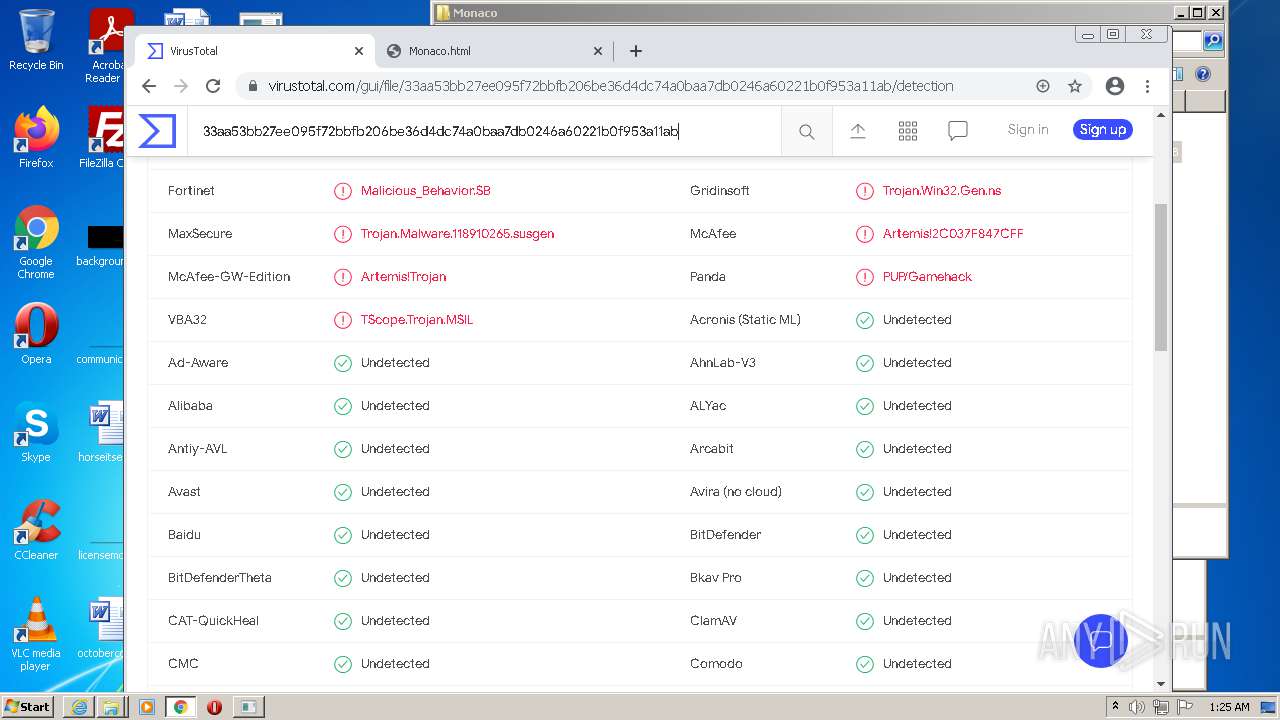The height and width of the screenshot is (720, 1280).
Task: Click the ClamAV vendor name
Action: (713, 621)
